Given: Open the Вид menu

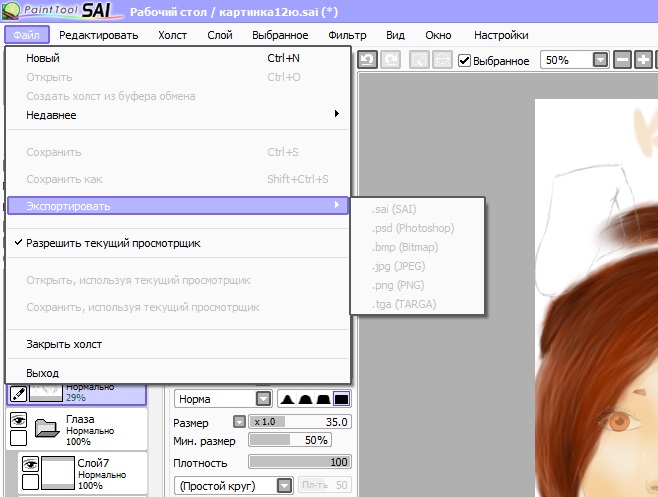Looking at the screenshot, I should [x=395, y=35].
